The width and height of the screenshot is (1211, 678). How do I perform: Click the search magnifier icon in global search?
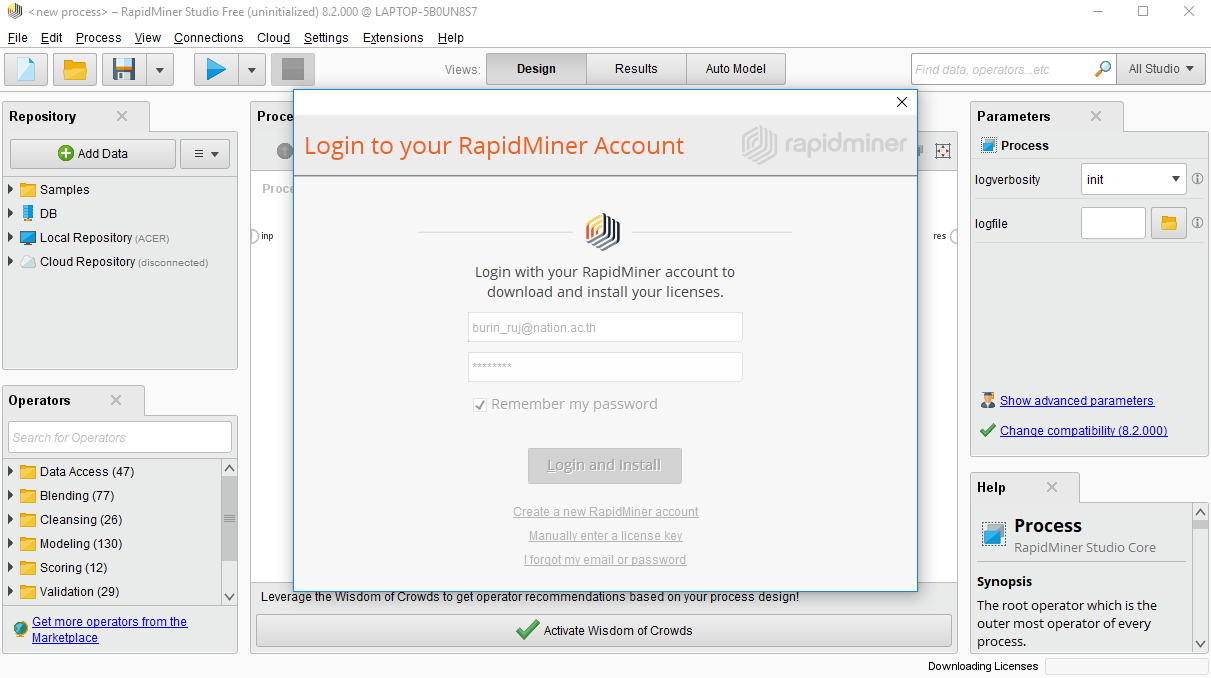(x=1102, y=69)
